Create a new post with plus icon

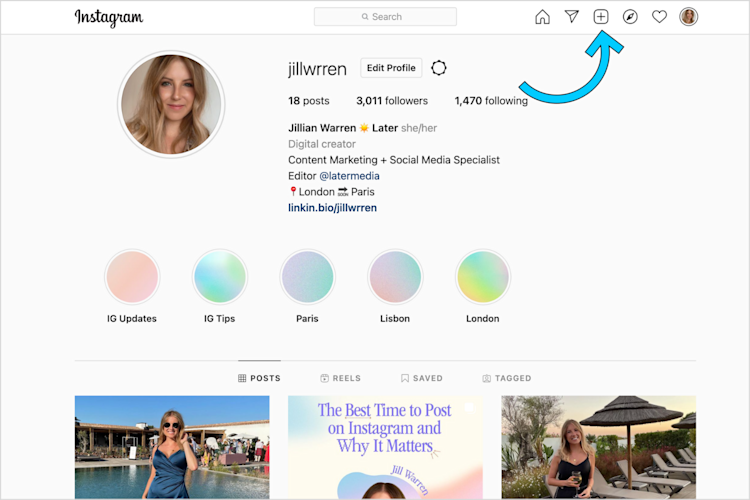601,17
